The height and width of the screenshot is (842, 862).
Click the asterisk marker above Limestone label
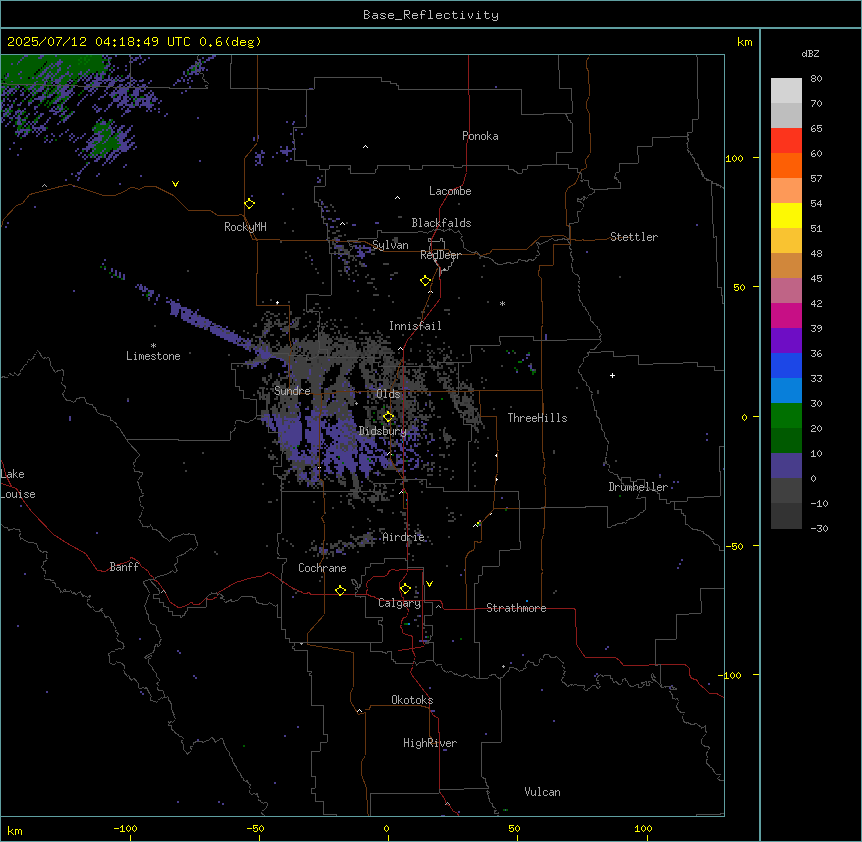click(x=153, y=346)
